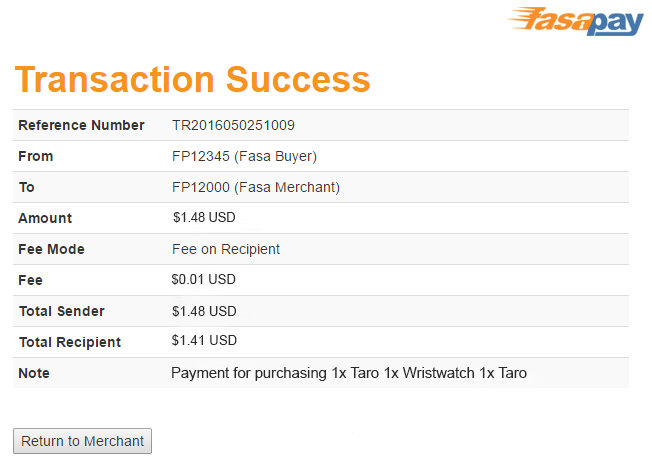The image size is (652, 468).
Task: Click the Total Sender label
Action: (62, 311)
